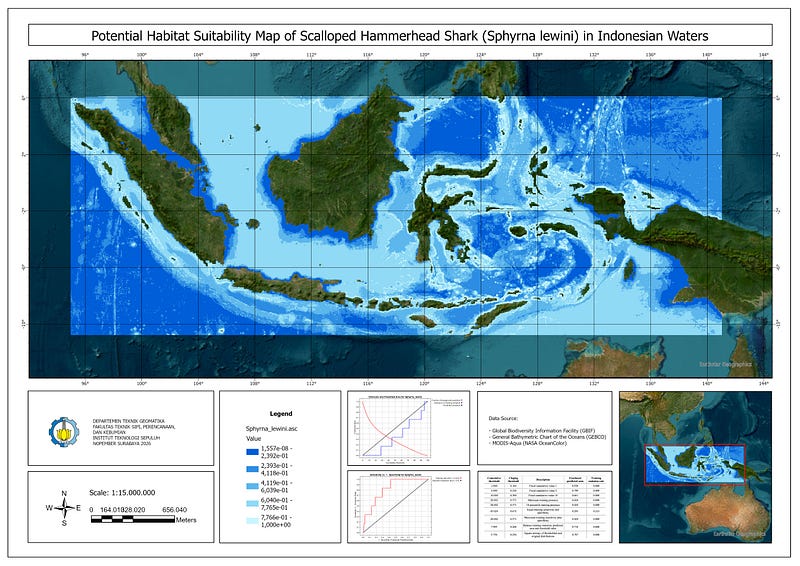The width and height of the screenshot is (800, 566).
Task: Click the 'Data Source:' heading
Action: point(503,419)
